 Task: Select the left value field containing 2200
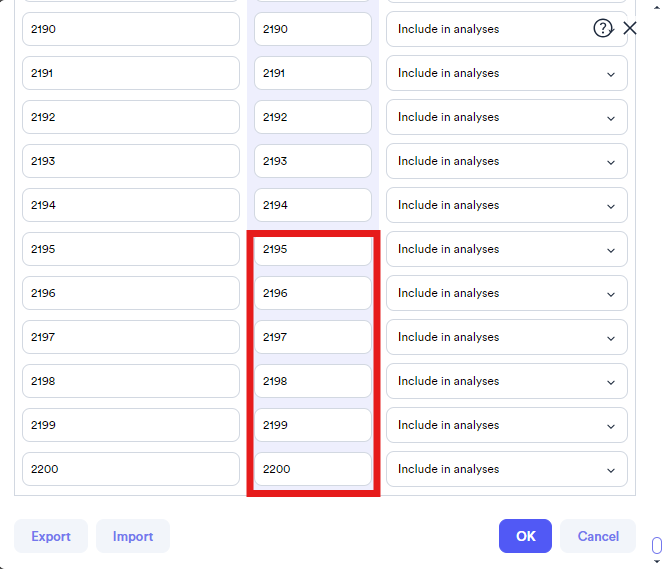click(x=131, y=469)
